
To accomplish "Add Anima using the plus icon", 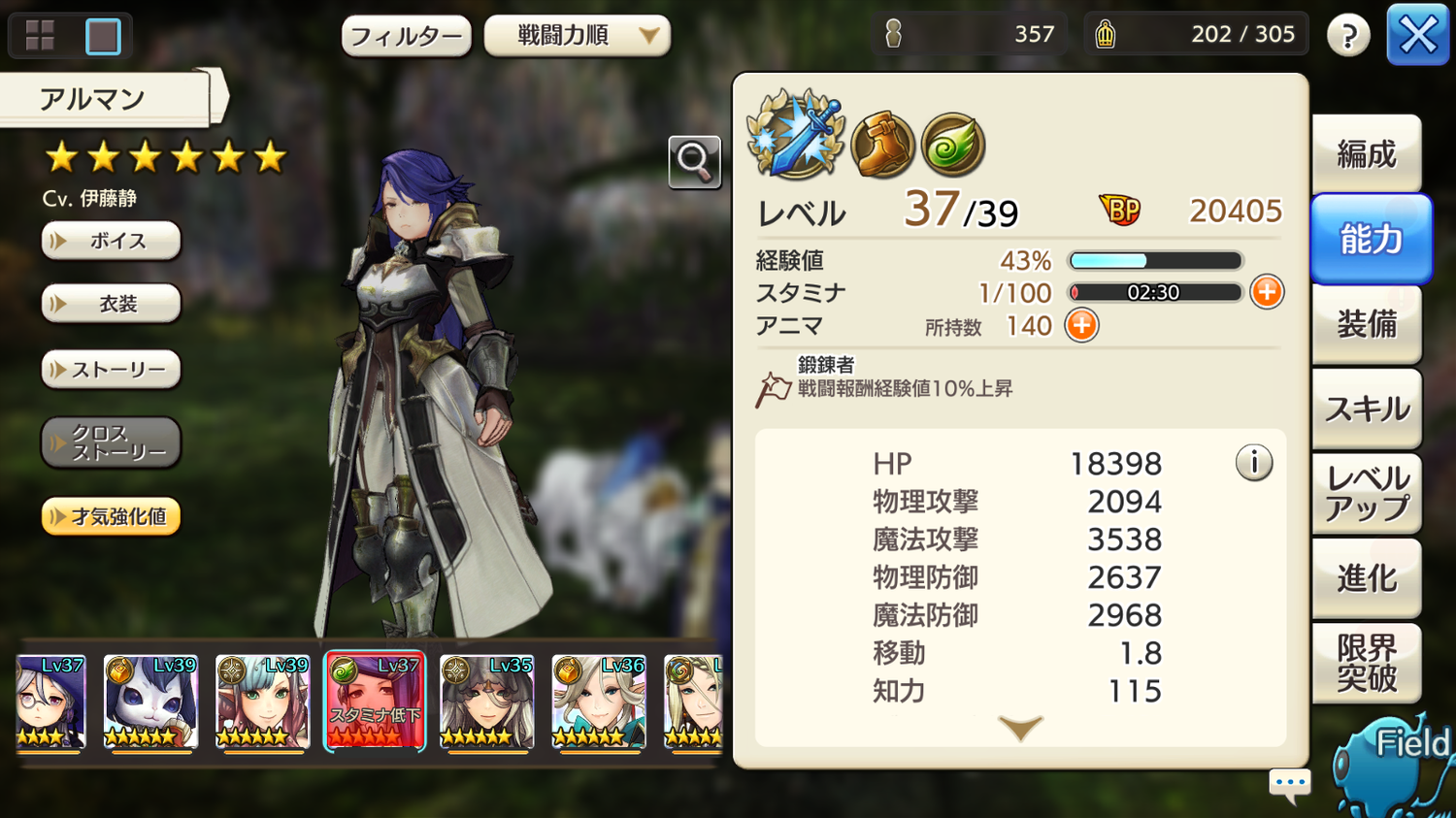I will tap(1081, 325).
